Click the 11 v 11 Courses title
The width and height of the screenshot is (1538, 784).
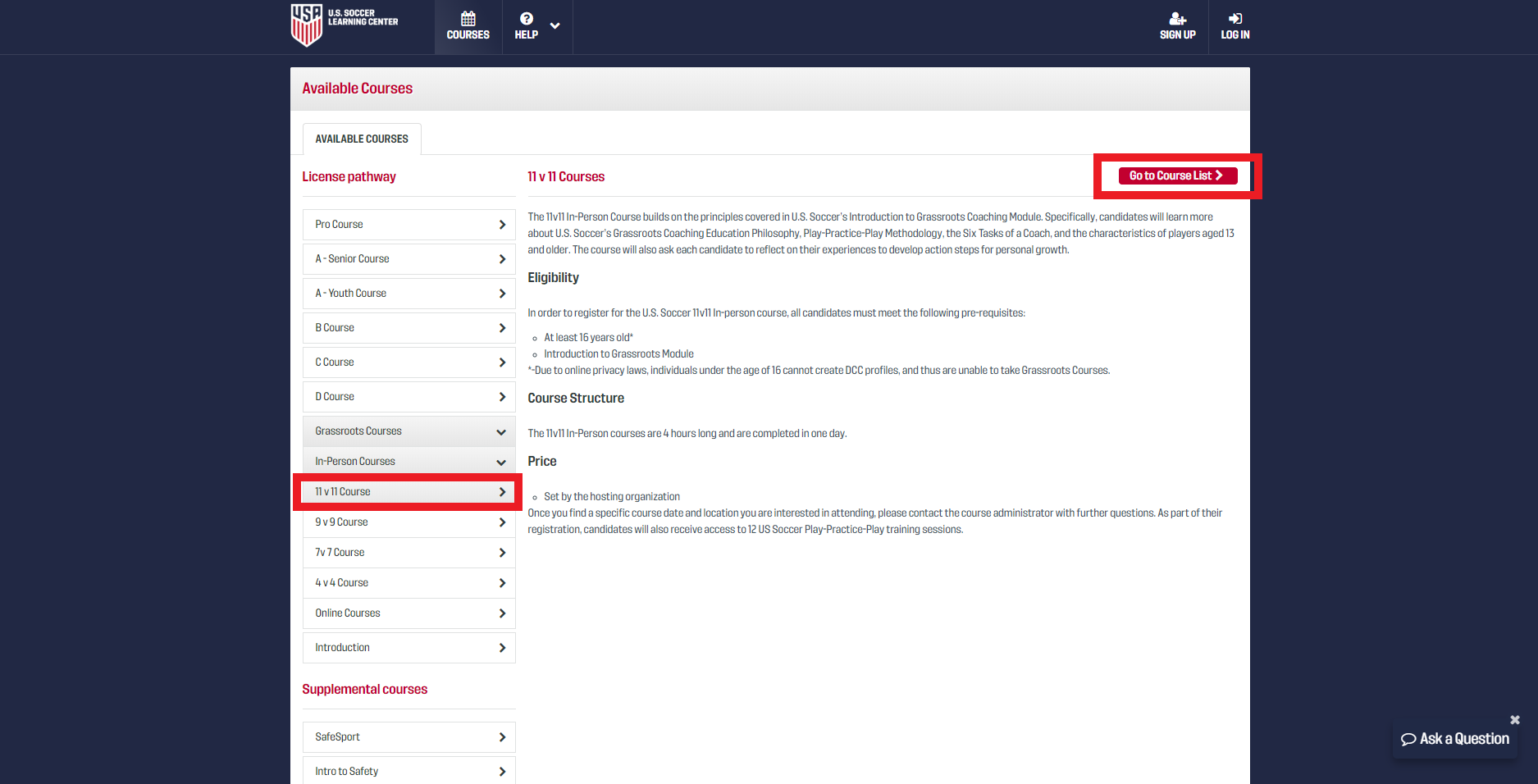pyautogui.click(x=566, y=177)
